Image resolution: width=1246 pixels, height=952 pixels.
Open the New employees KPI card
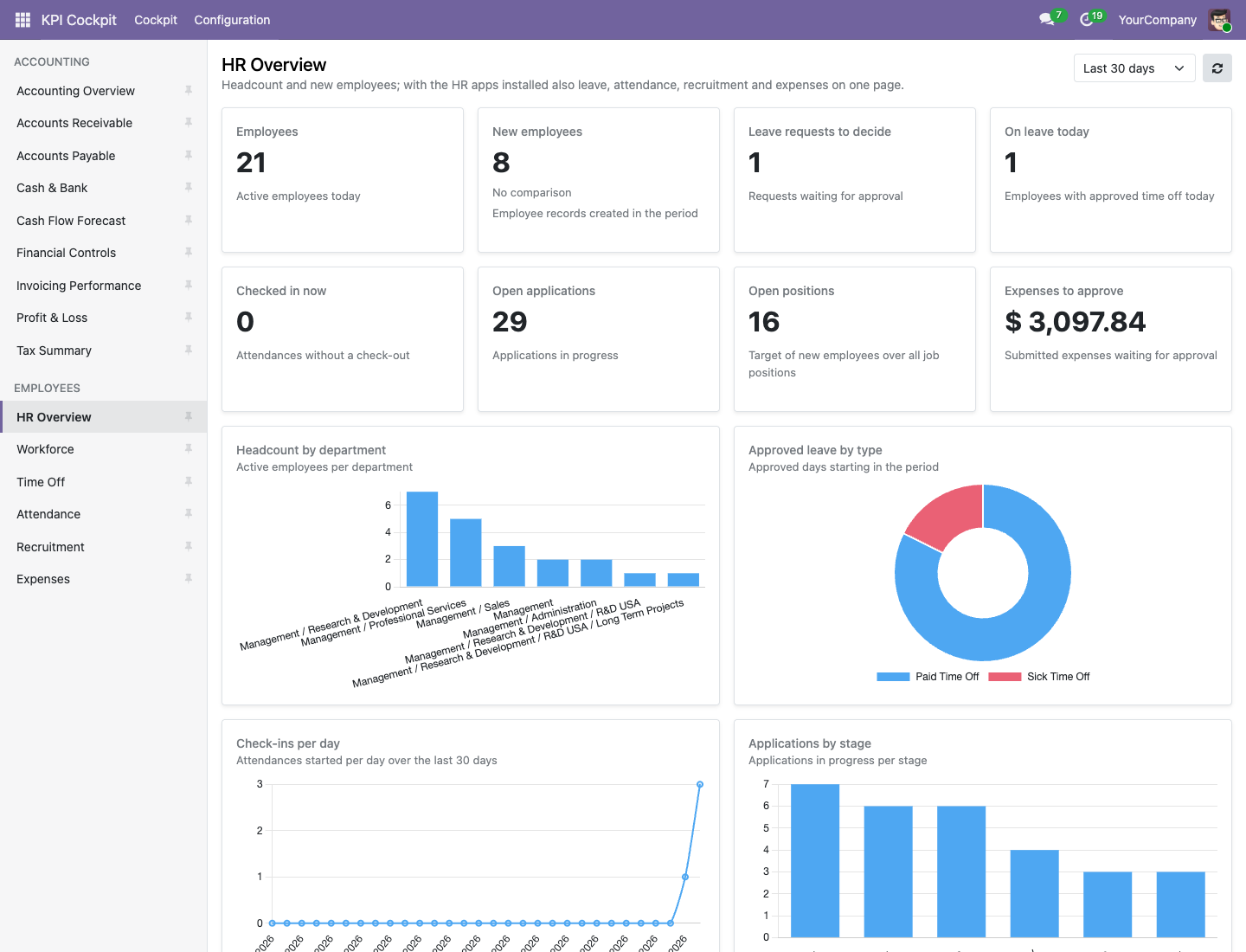click(x=599, y=180)
